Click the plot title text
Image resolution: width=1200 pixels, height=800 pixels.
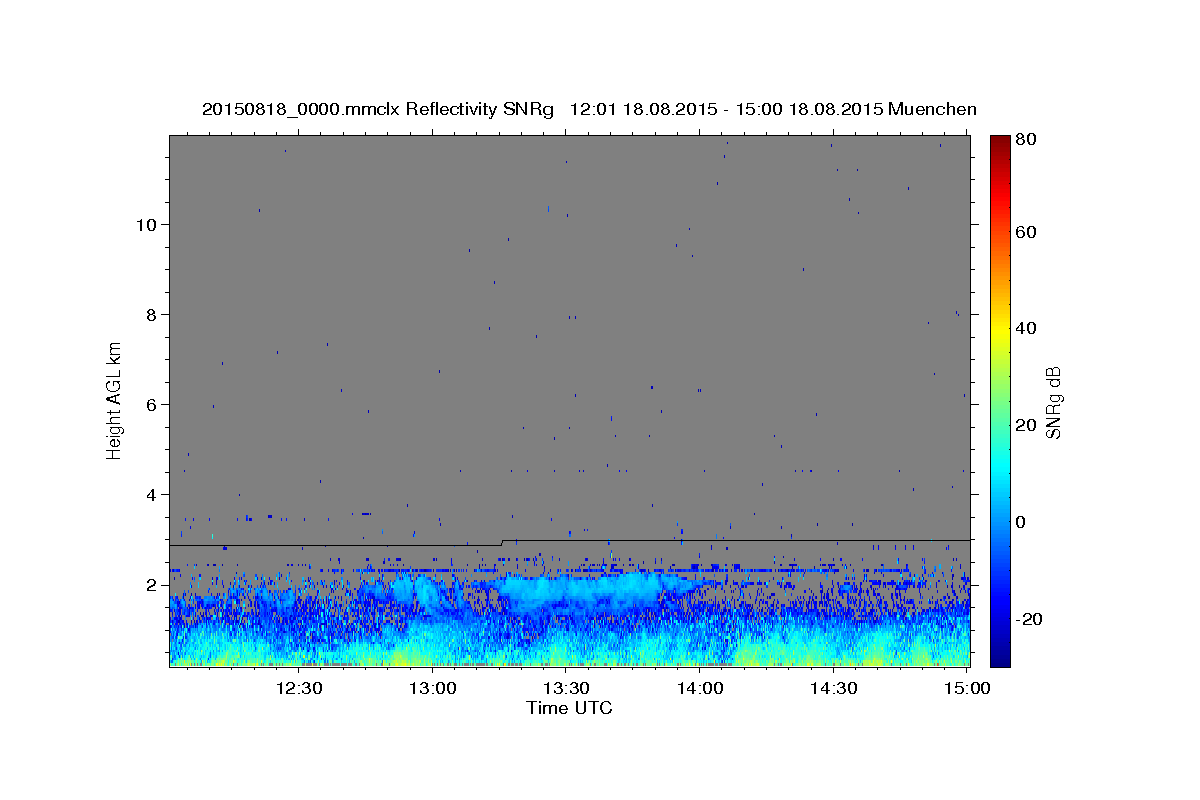pos(589,109)
